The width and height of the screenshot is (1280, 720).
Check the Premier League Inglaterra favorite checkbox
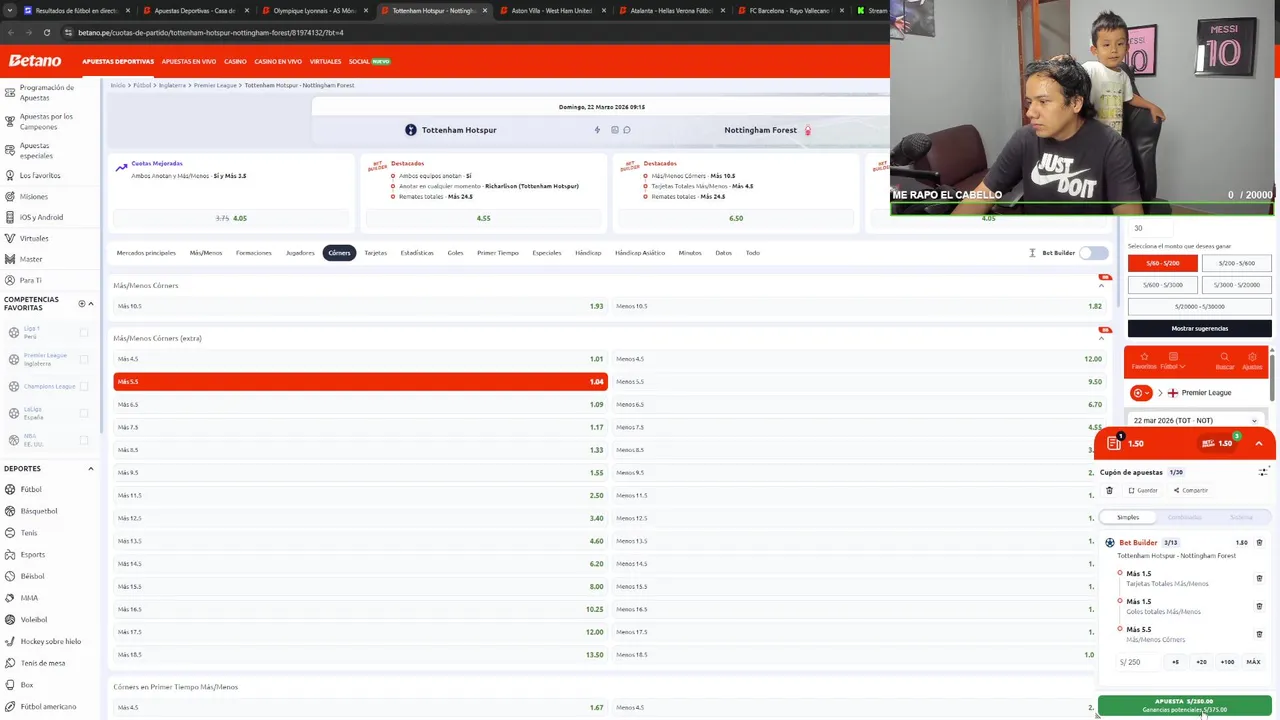coord(84,359)
